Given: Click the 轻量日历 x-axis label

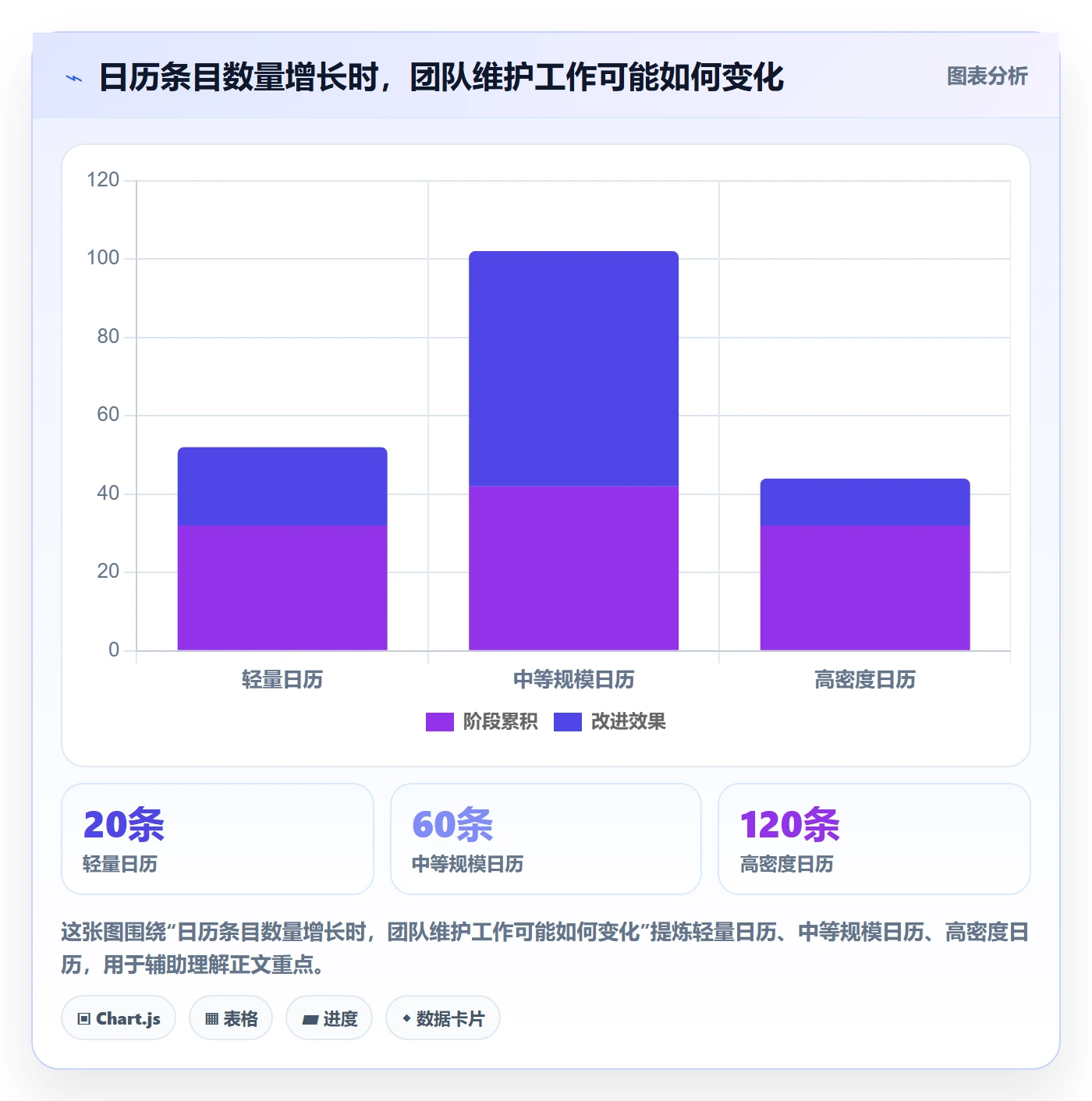Looking at the screenshot, I should [x=282, y=680].
